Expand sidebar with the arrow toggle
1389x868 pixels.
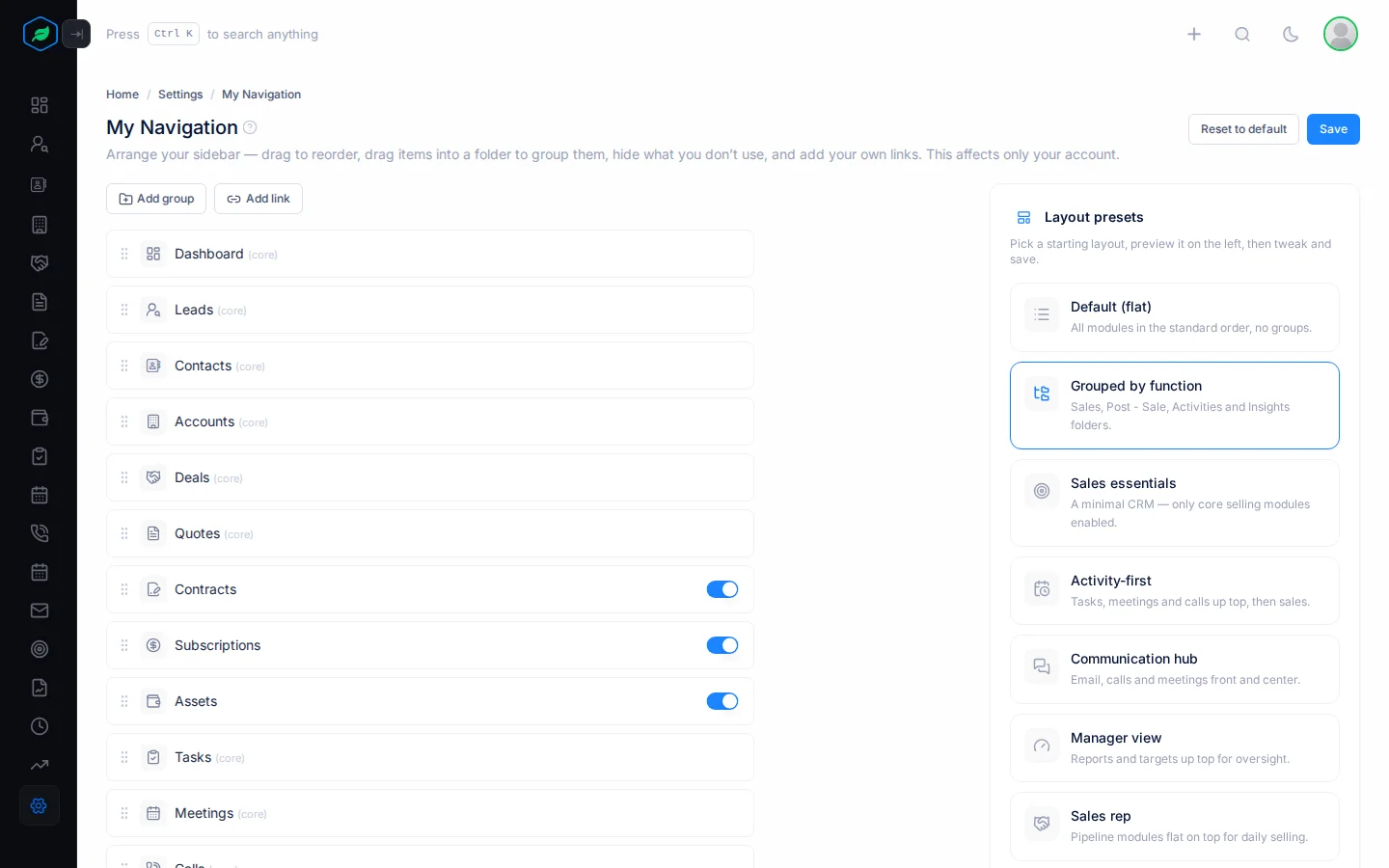pyautogui.click(x=76, y=34)
